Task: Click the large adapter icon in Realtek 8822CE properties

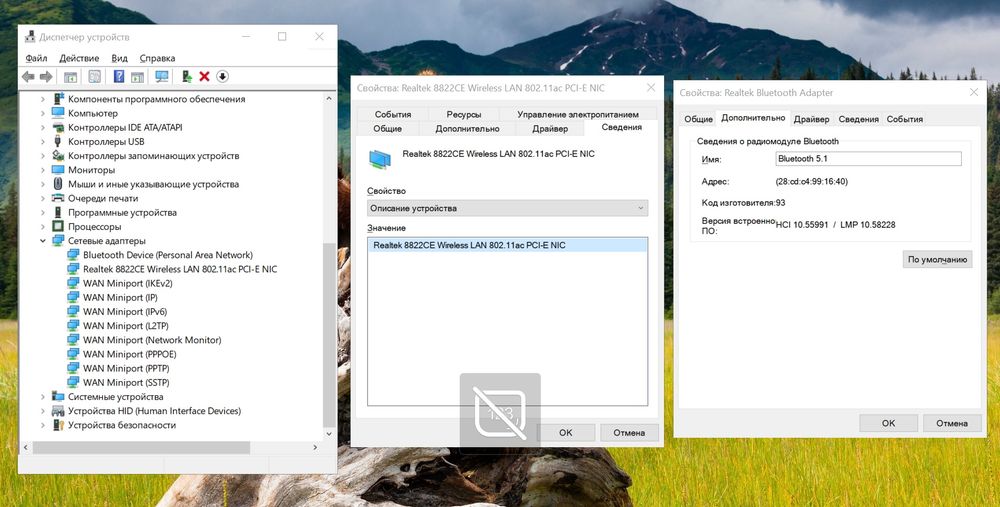Action: tap(380, 159)
